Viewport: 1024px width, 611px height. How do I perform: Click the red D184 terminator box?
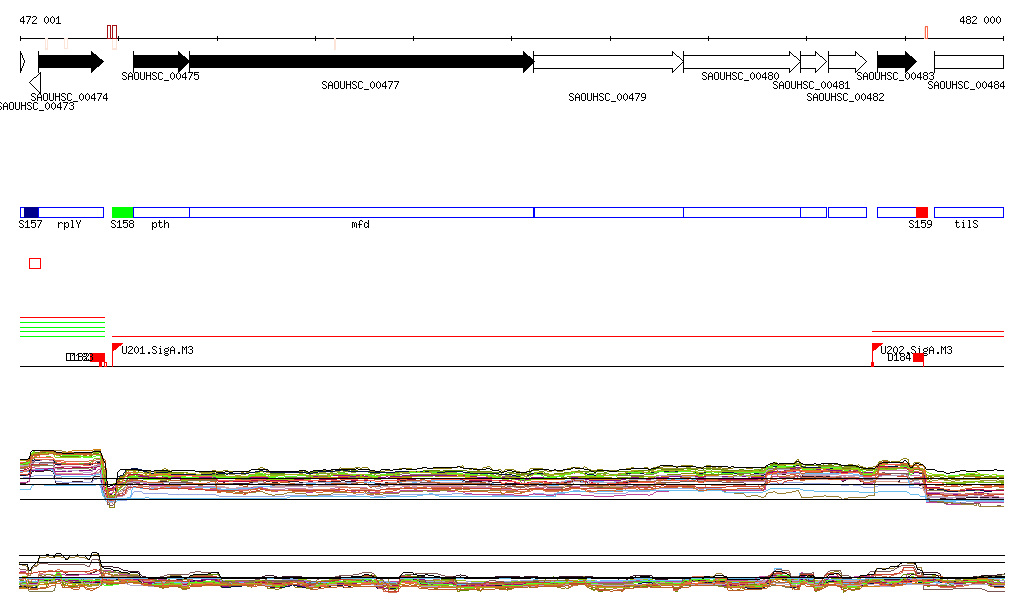[918, 358]
